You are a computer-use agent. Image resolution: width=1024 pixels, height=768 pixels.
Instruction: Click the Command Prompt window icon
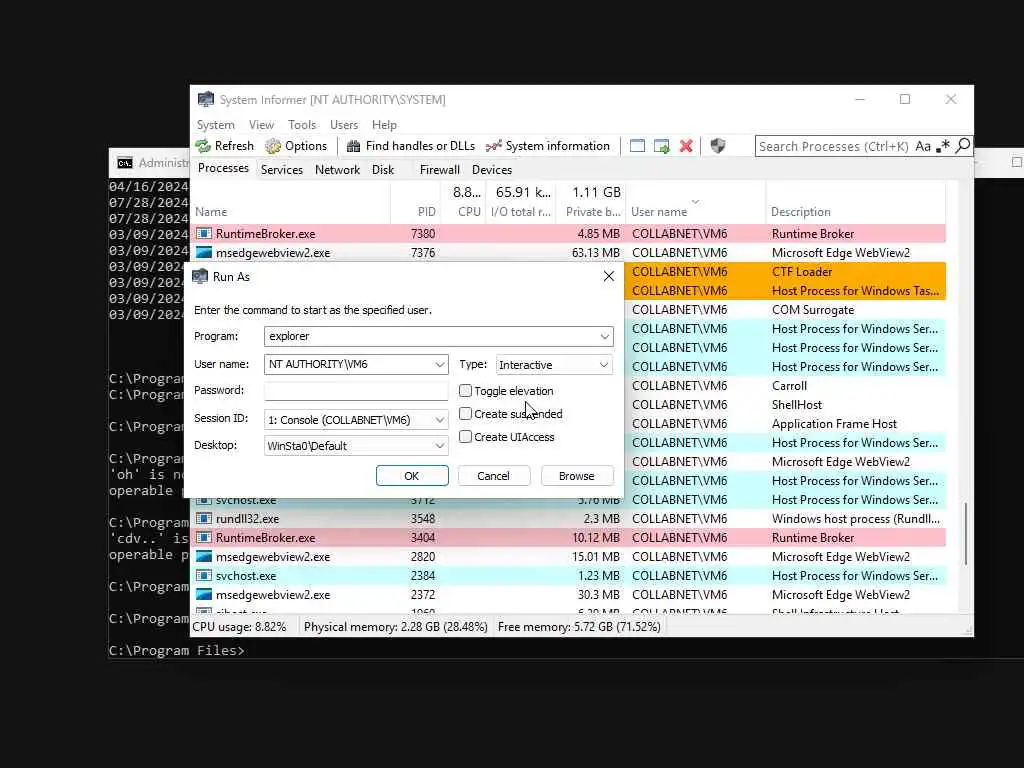click(125, 163)
